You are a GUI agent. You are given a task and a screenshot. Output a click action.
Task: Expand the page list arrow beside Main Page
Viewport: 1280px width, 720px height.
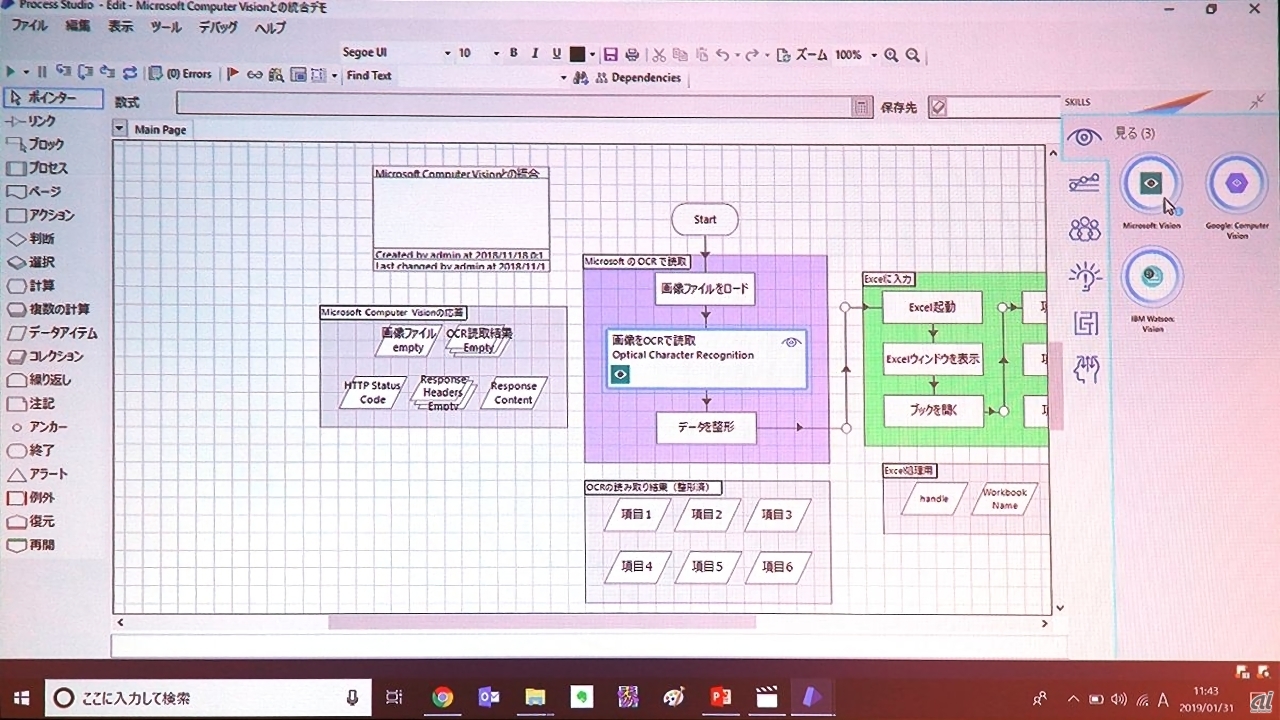[x=120, y=129]
